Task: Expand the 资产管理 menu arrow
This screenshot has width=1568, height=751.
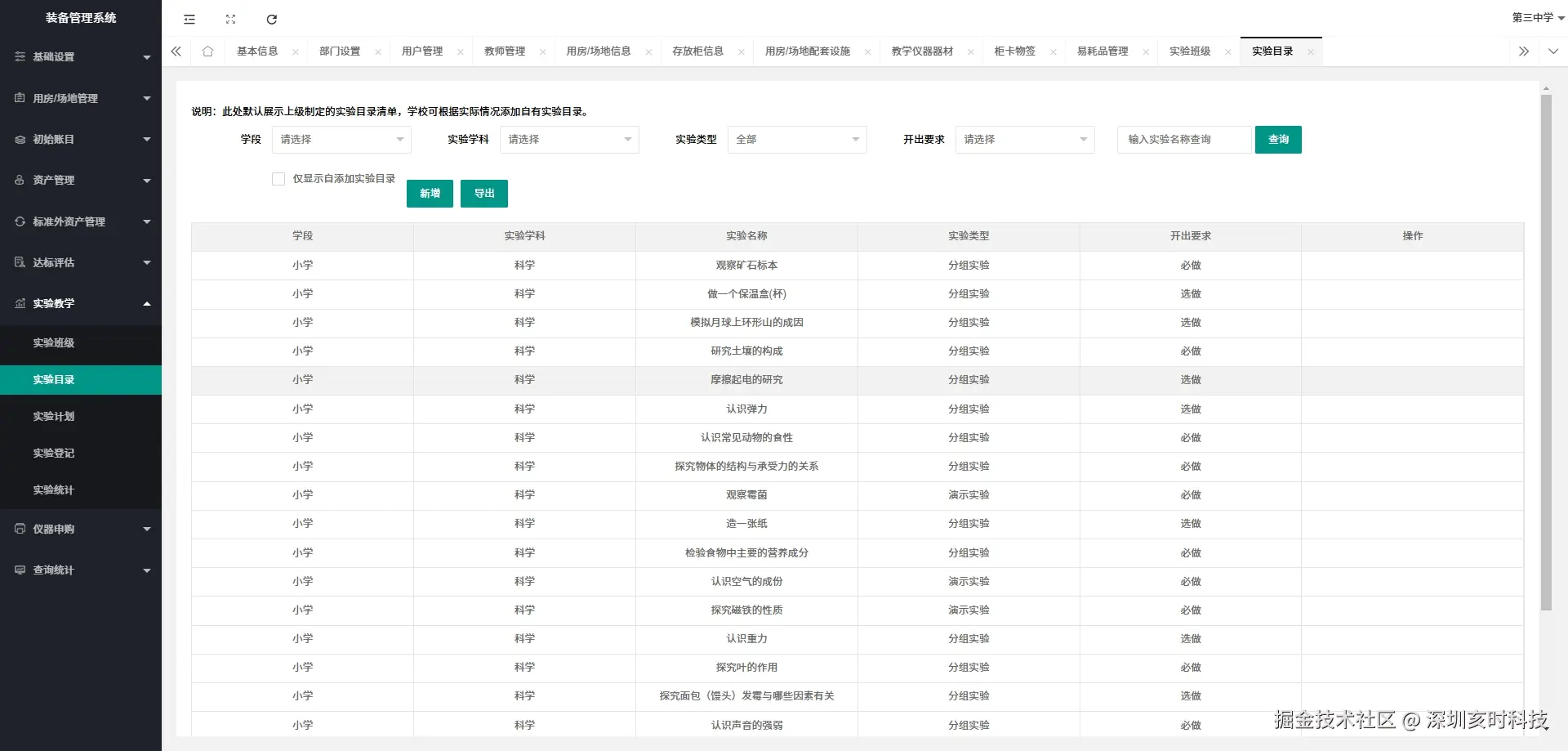Action: coord(147,181)
